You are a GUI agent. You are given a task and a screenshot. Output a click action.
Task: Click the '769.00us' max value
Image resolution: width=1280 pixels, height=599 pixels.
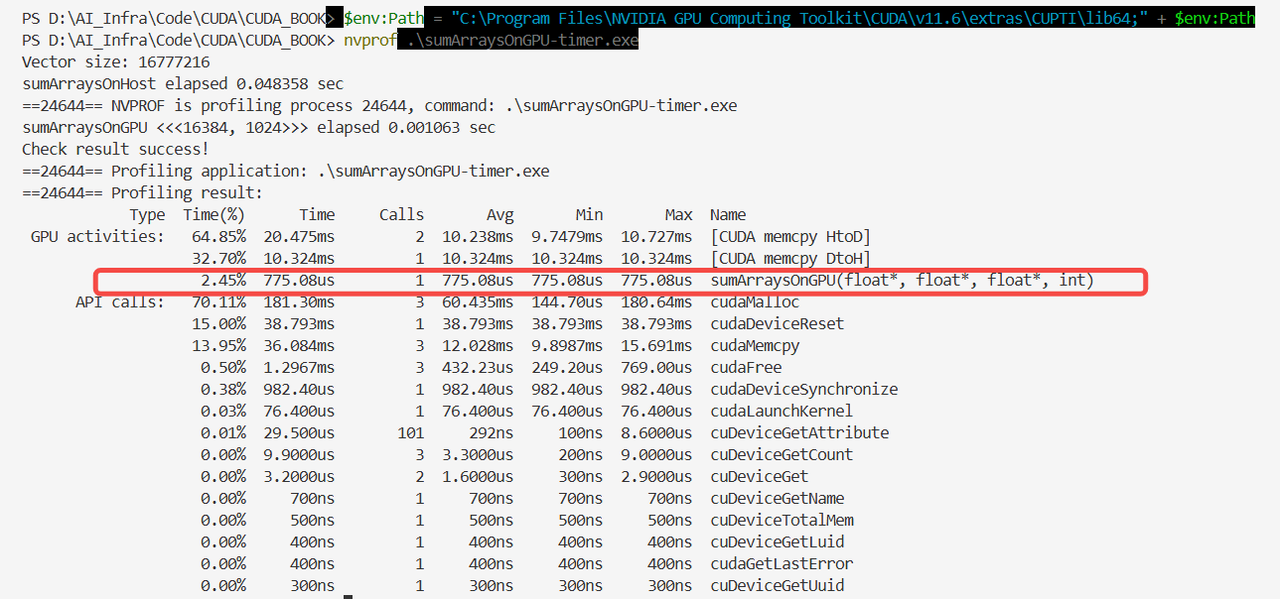tap(656, 367)
